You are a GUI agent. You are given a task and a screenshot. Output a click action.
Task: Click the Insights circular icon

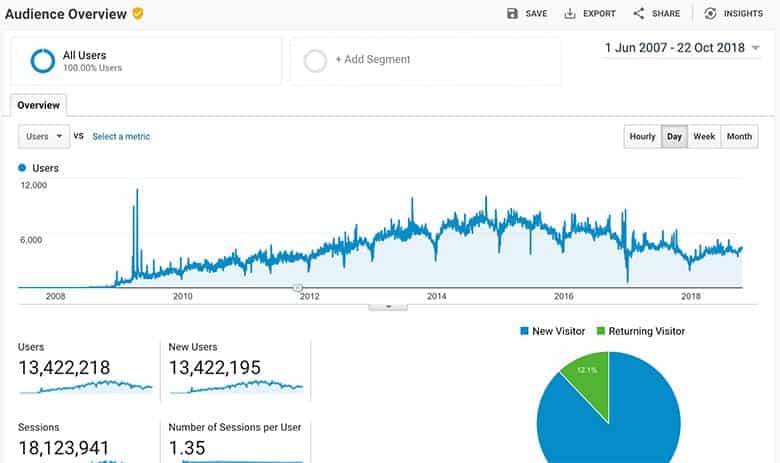(x=710, y=13)
